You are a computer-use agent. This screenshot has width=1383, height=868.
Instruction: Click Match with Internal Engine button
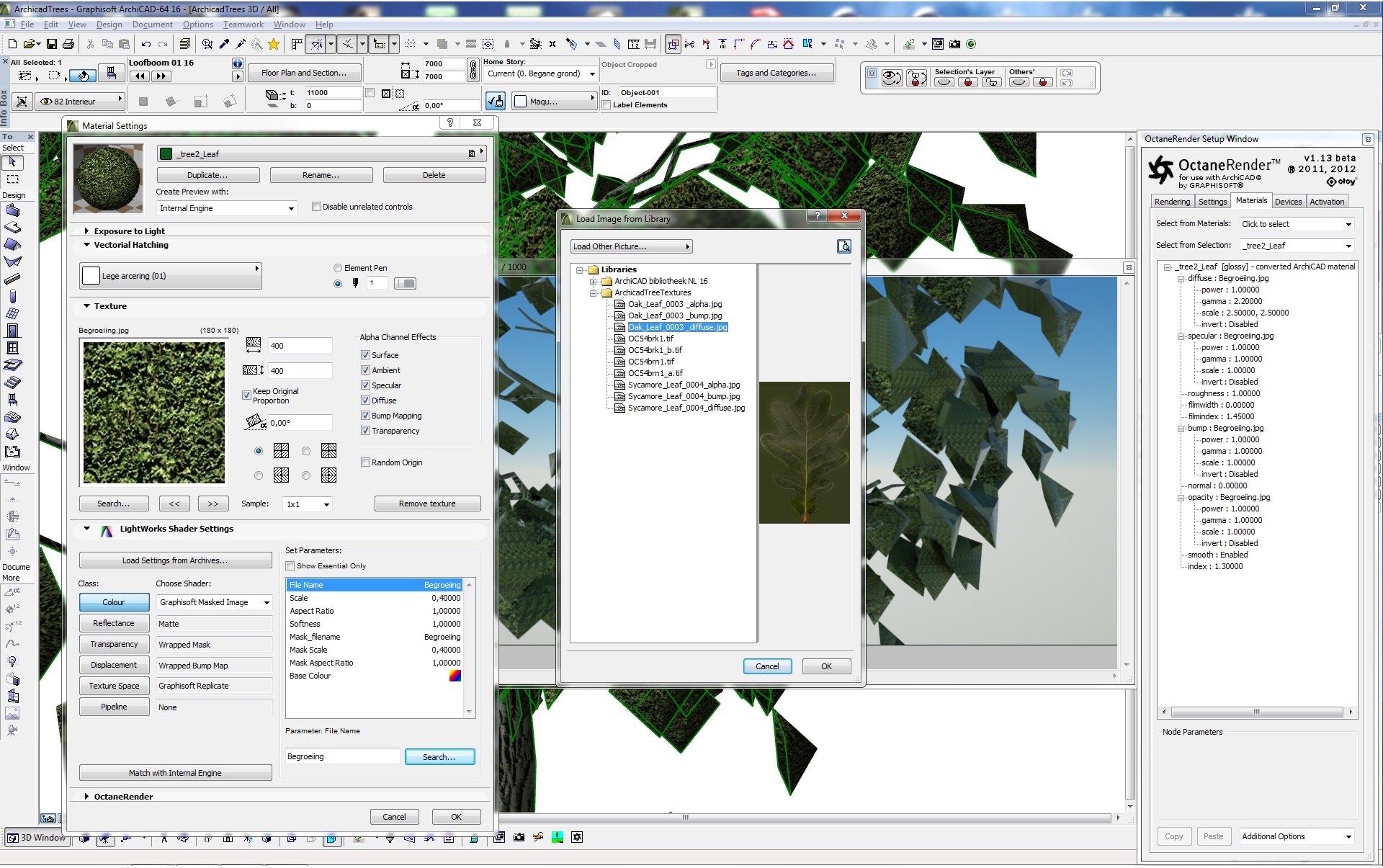175,773
